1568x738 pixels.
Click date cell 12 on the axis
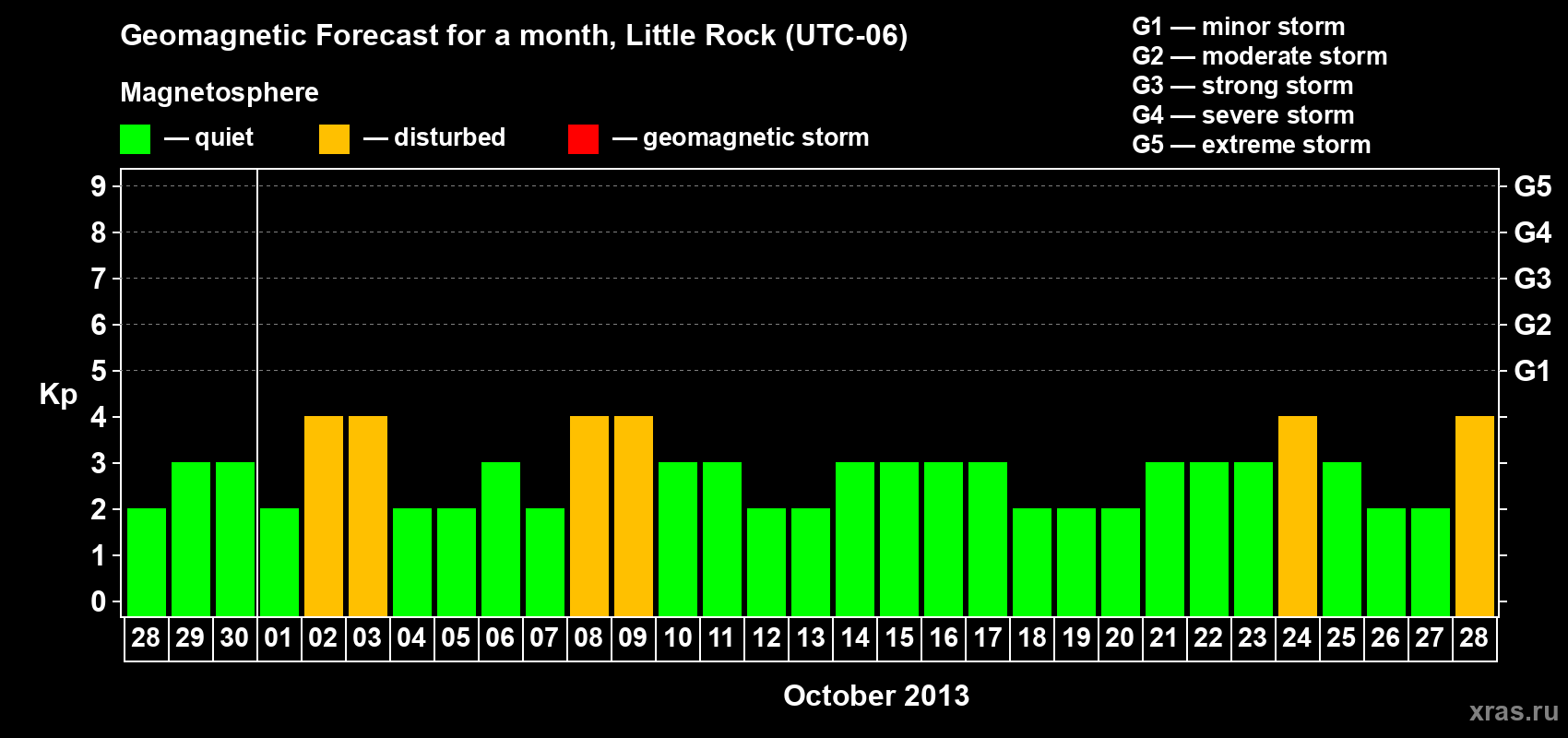[x=766, y=638]
